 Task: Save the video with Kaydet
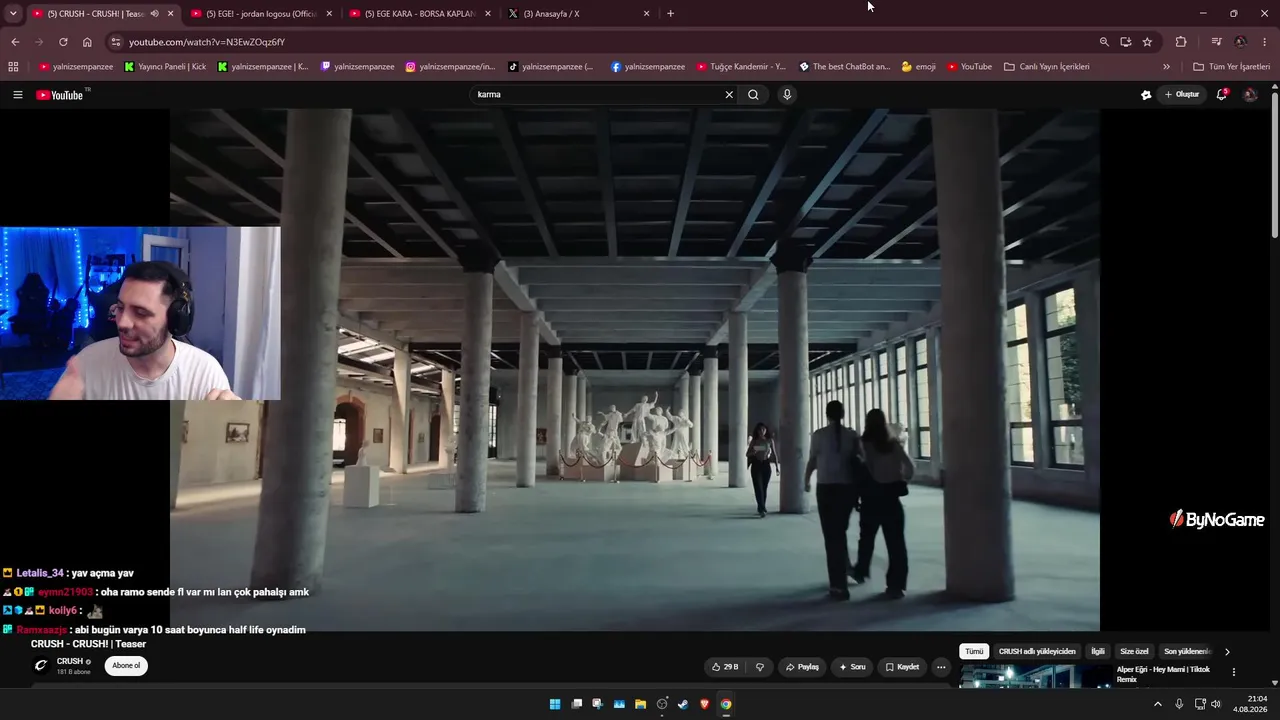click(902, 667)
